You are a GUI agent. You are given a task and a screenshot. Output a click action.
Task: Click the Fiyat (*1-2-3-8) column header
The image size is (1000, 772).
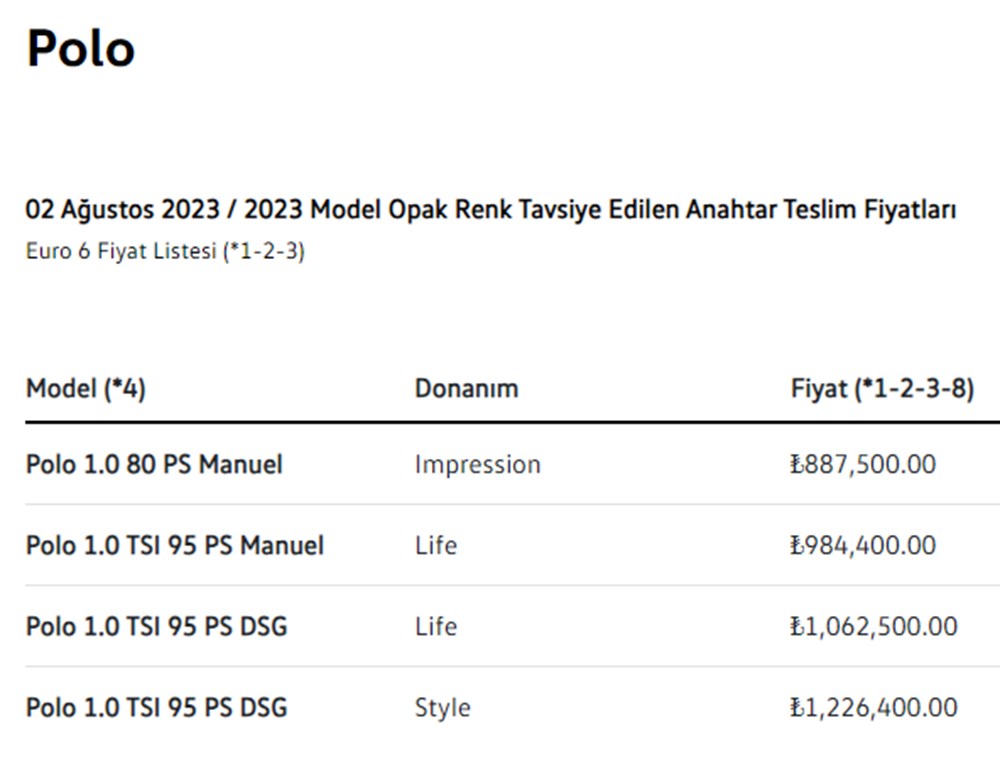(882, 389)
